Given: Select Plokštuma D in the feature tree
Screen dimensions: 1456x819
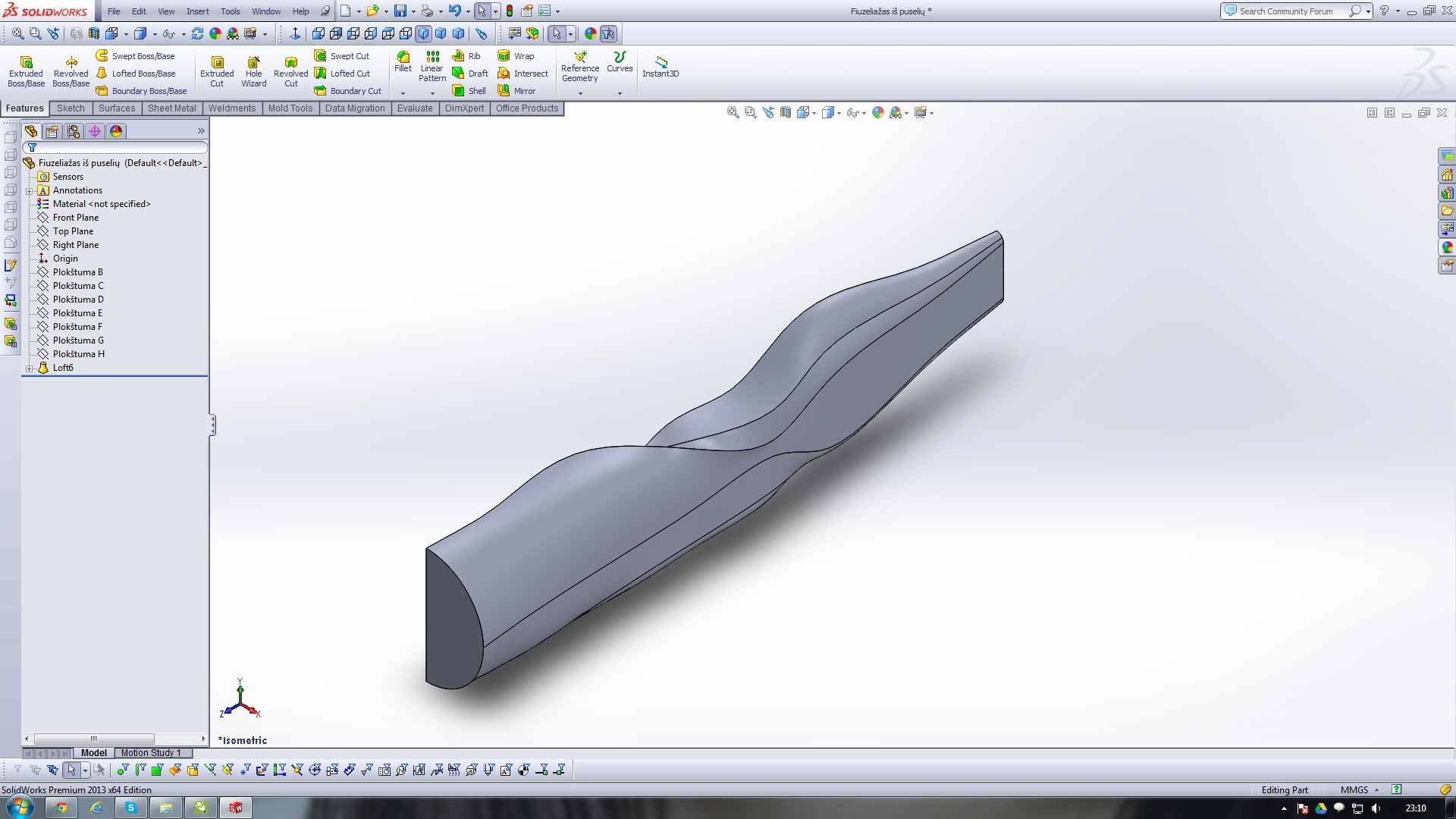Looking at the screenshot, I should (78, 300).
